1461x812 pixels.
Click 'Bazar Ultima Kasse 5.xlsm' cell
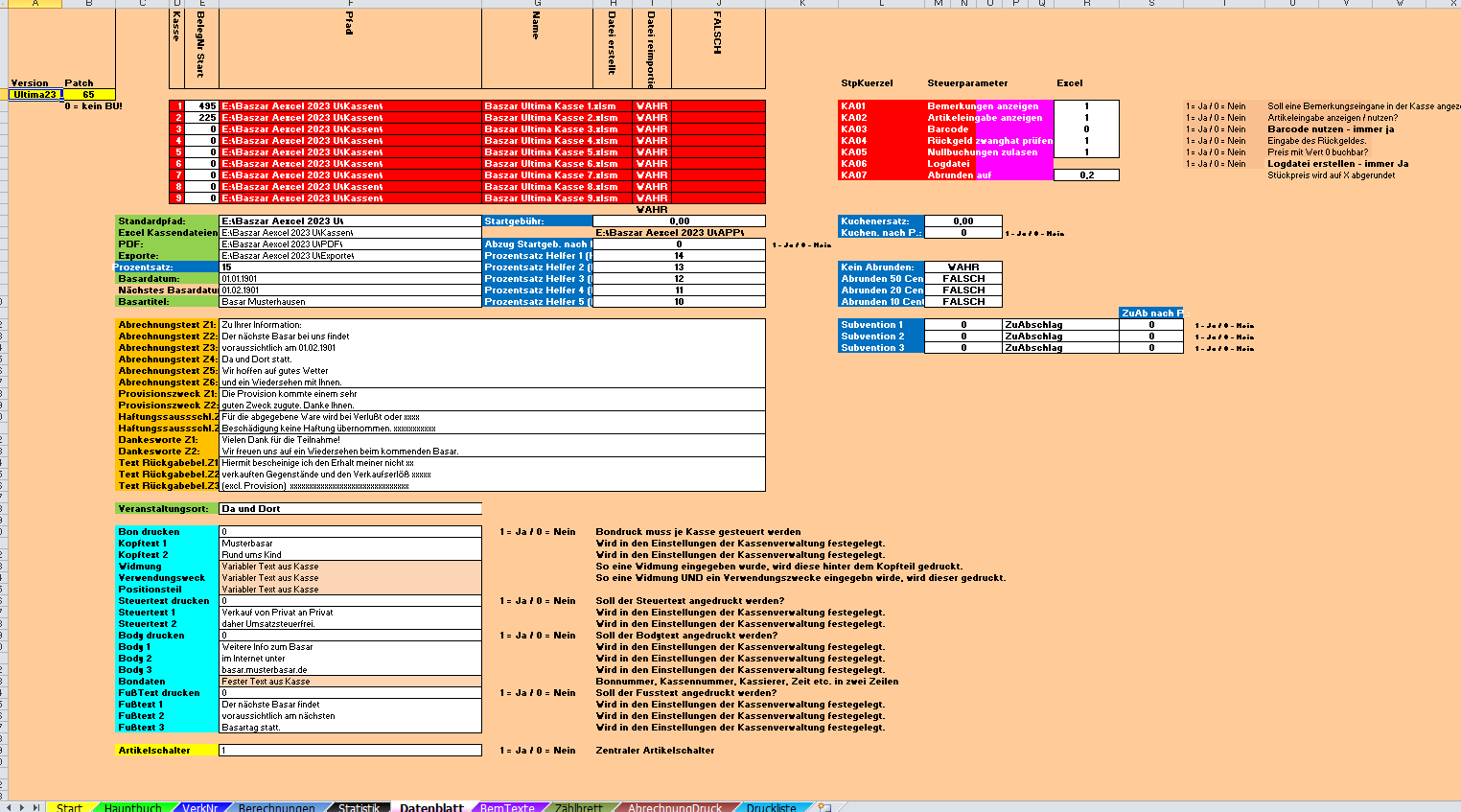tap(537, 152)
